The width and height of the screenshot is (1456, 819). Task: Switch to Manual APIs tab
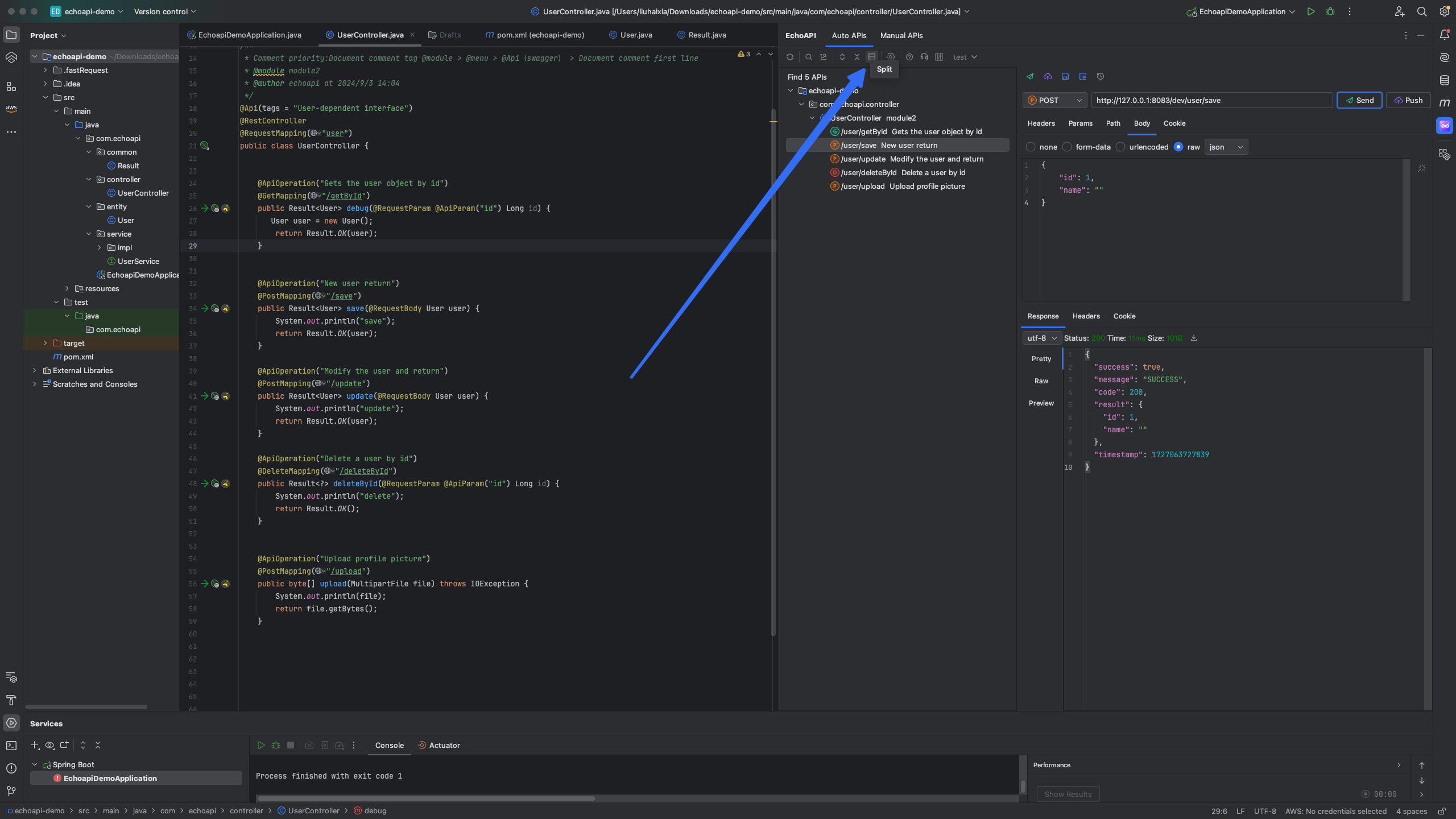pos(901,35)
